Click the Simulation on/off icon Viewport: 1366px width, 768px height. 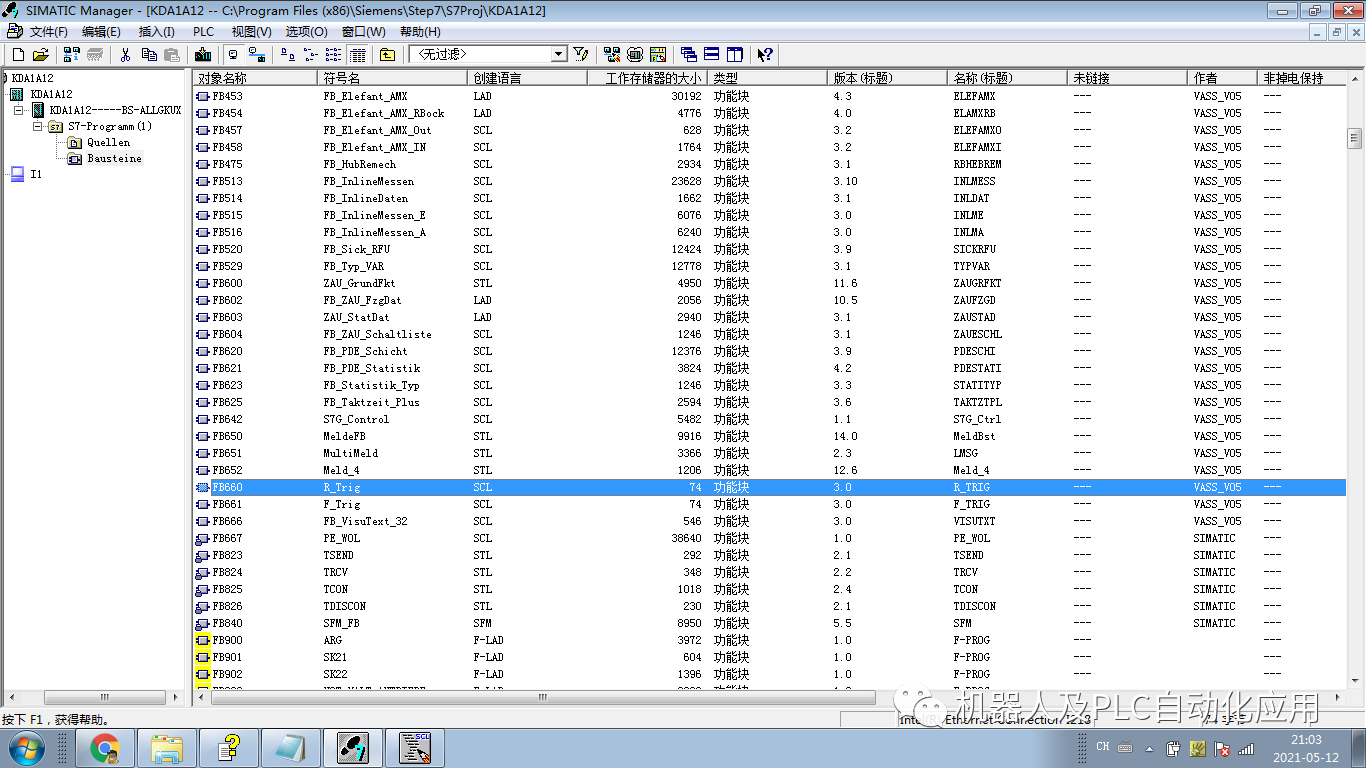point(634,54)
